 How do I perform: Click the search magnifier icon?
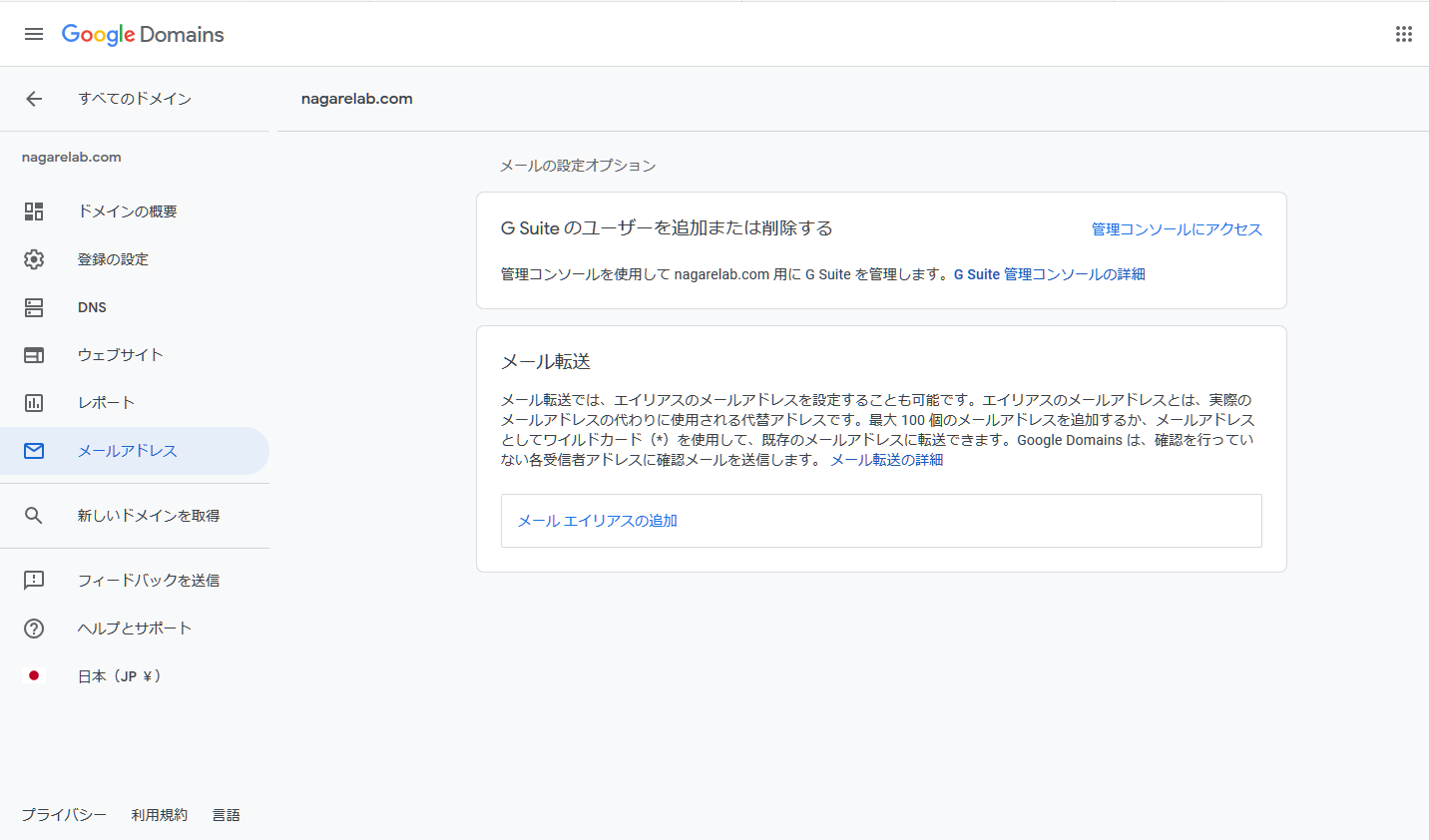point(34,516)
